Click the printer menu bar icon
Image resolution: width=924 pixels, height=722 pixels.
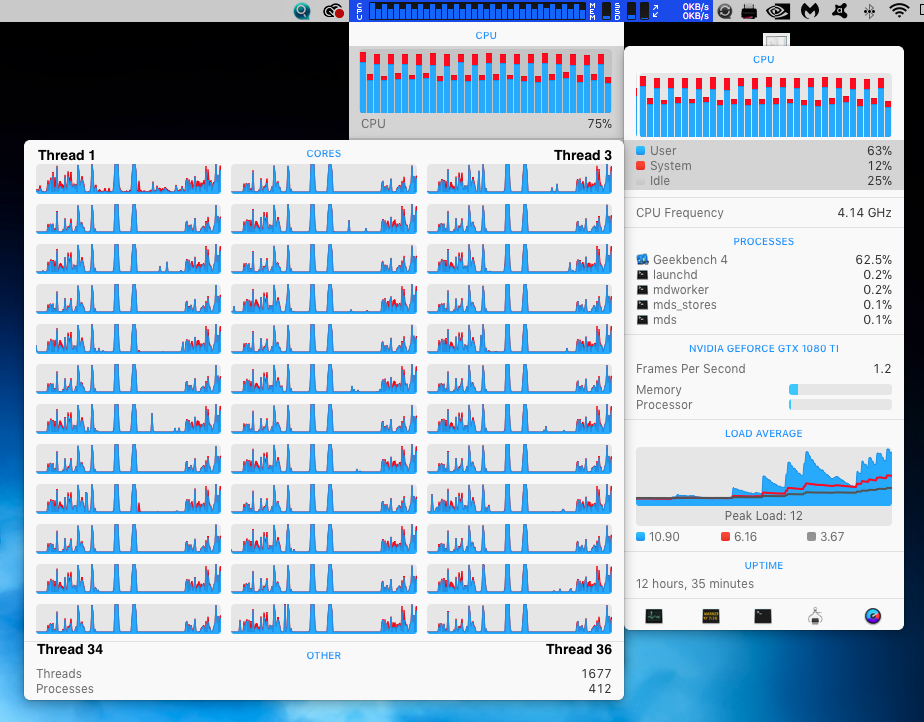(x=749, y=11)
